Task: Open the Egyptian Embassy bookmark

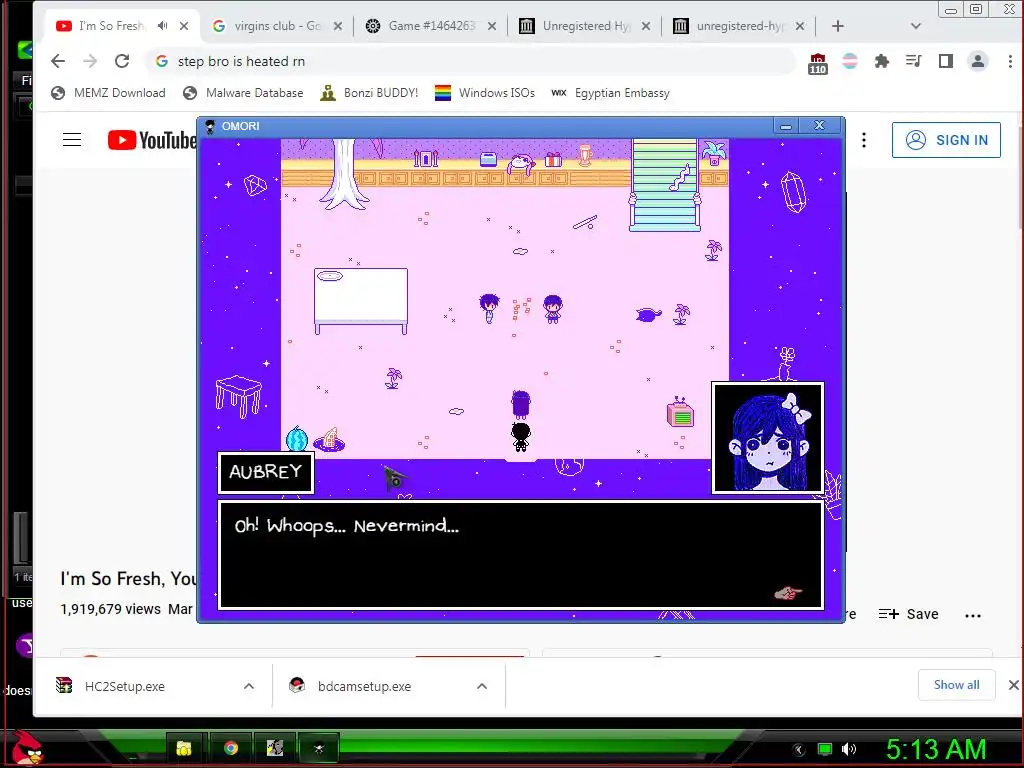Action: pyautogui.click(x=611, y=93)
